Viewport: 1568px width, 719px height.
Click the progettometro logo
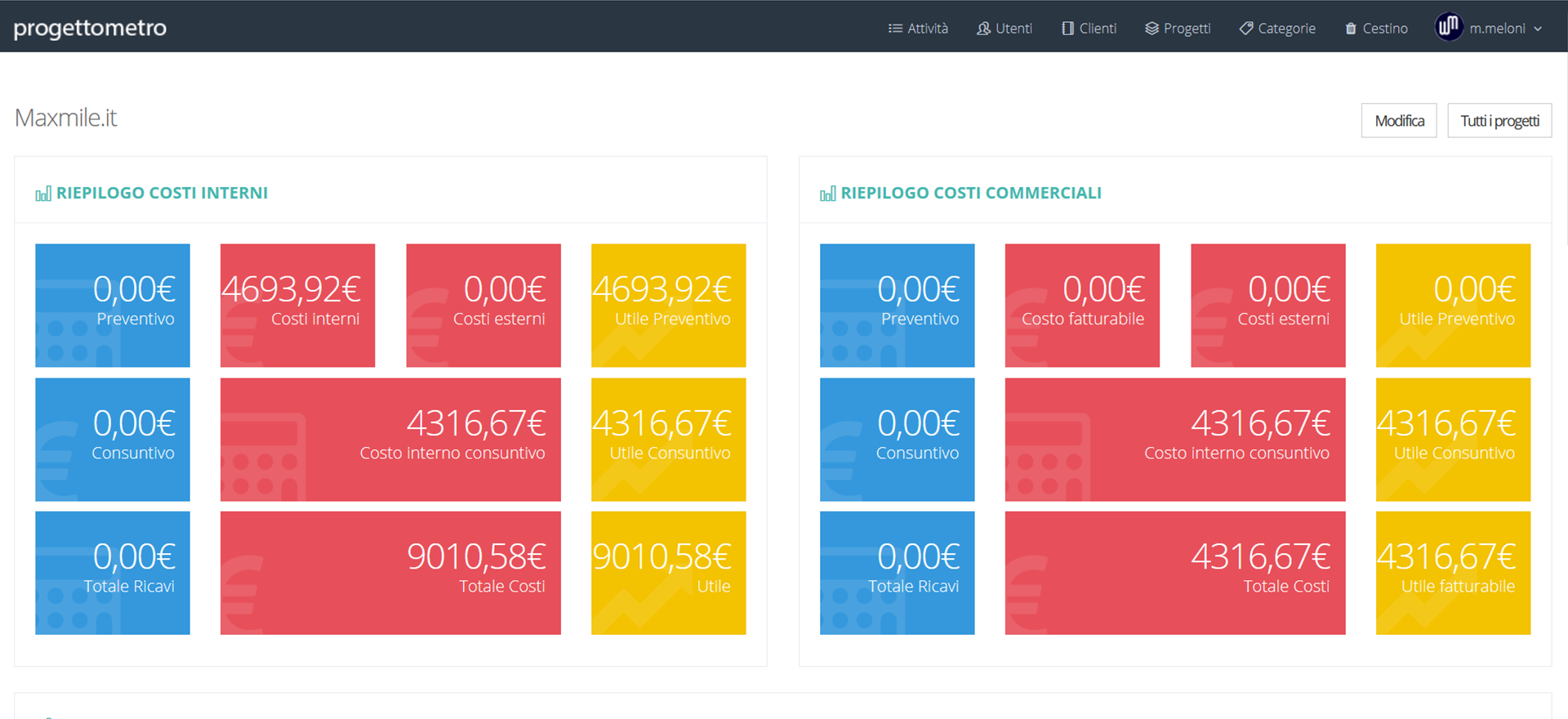click(x=90, y=28)
